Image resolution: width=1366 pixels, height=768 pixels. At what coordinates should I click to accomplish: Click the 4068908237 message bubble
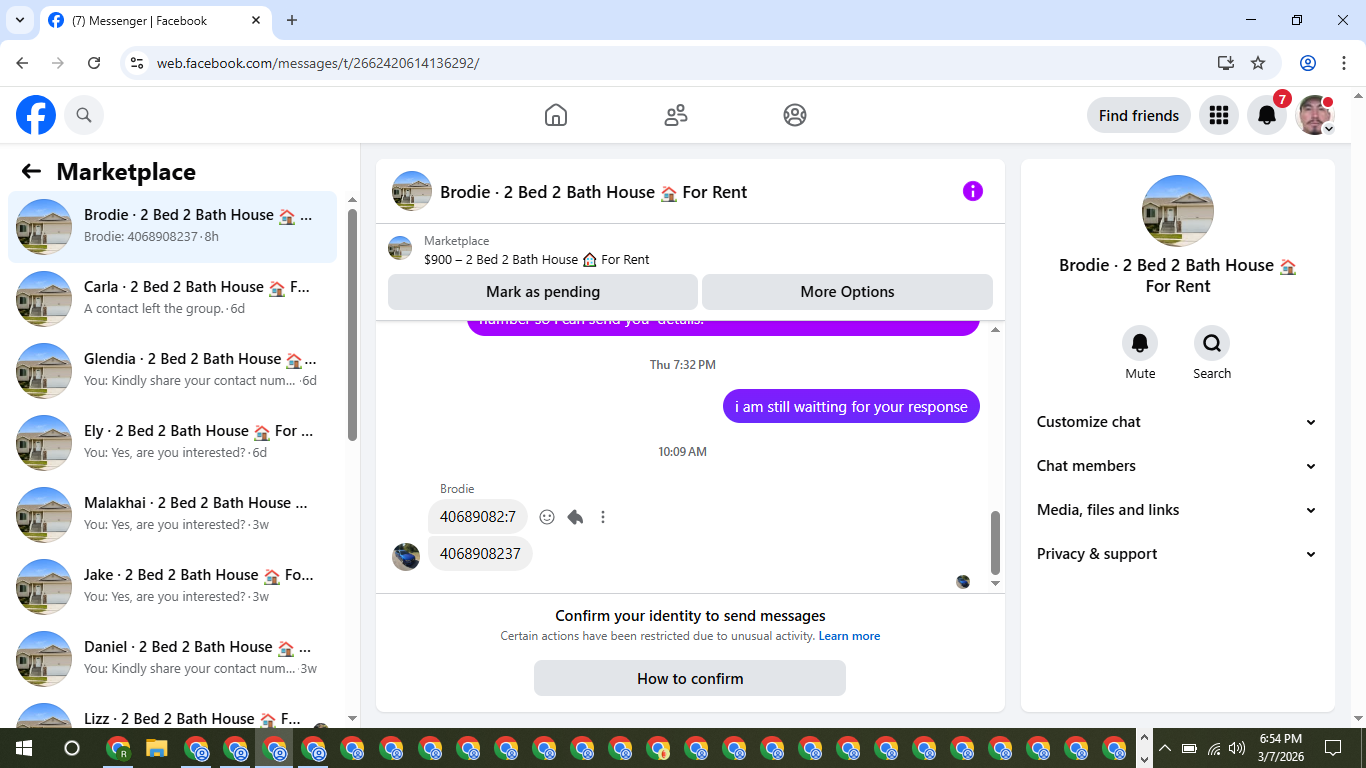pos(480,553)
